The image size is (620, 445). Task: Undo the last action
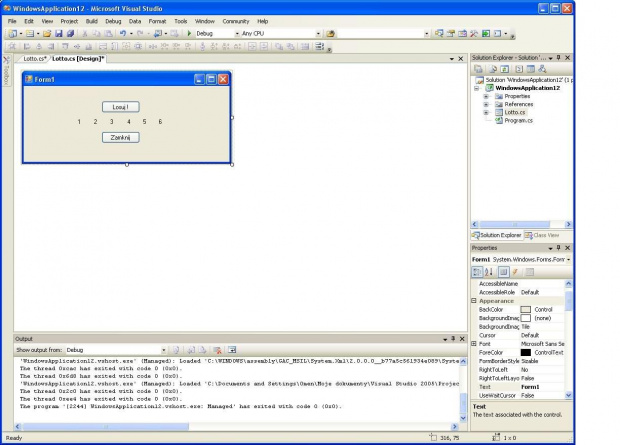click(x=123, y=34)
